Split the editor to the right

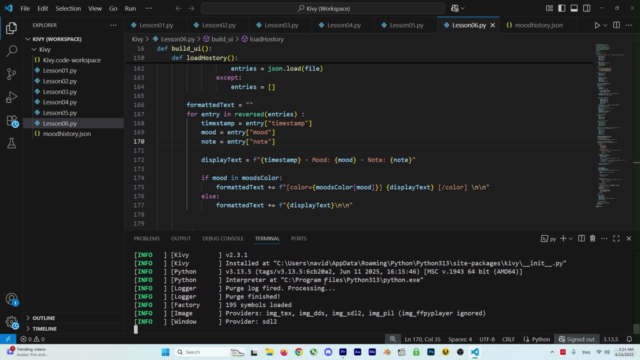616,25
